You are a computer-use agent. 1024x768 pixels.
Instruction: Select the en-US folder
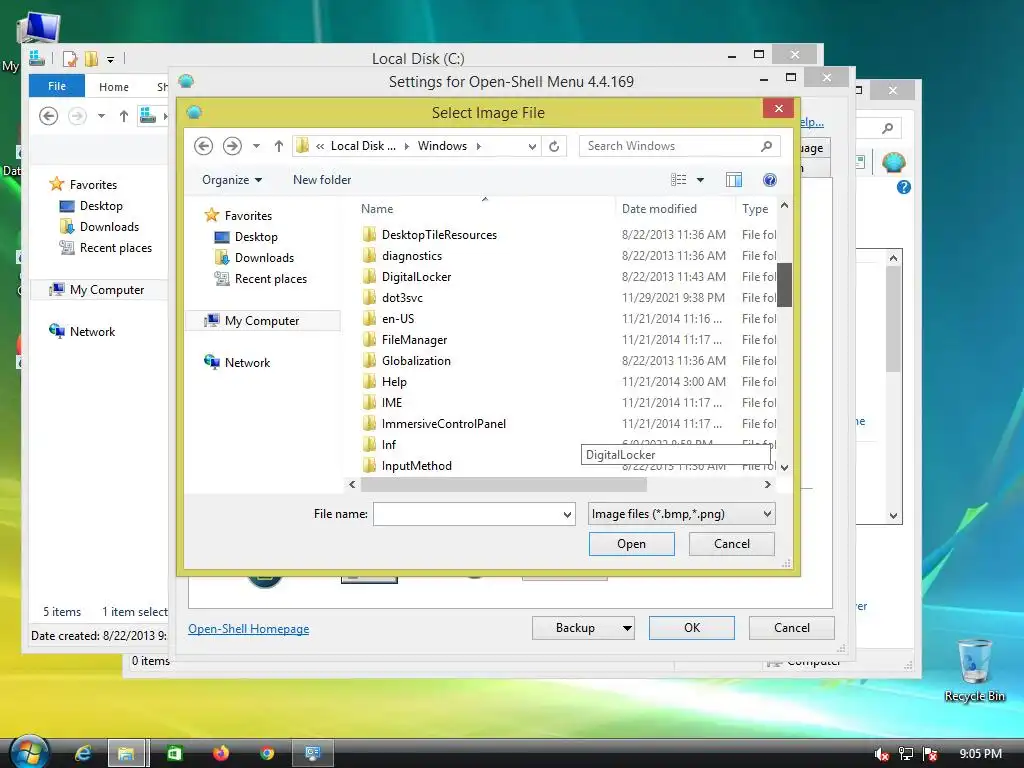(x=398, y=319)
